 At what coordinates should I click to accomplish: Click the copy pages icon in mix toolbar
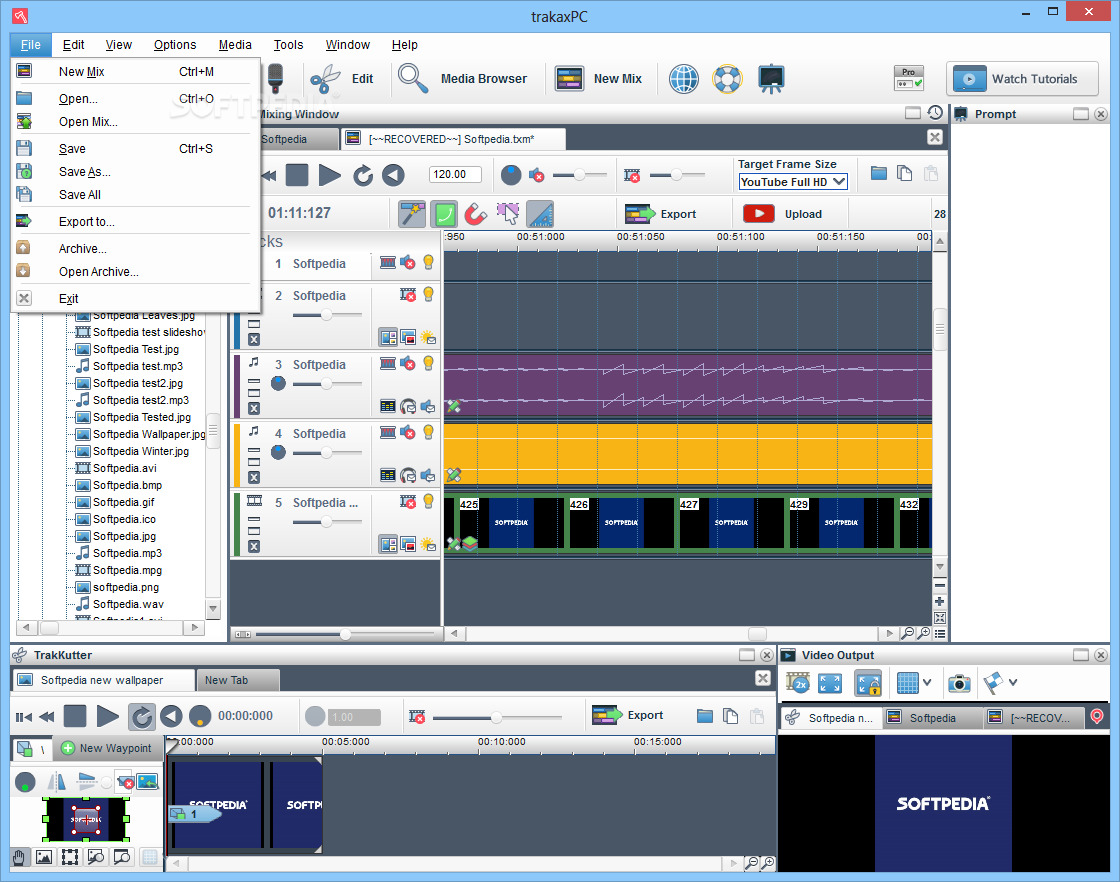click(x=904, y=174)
